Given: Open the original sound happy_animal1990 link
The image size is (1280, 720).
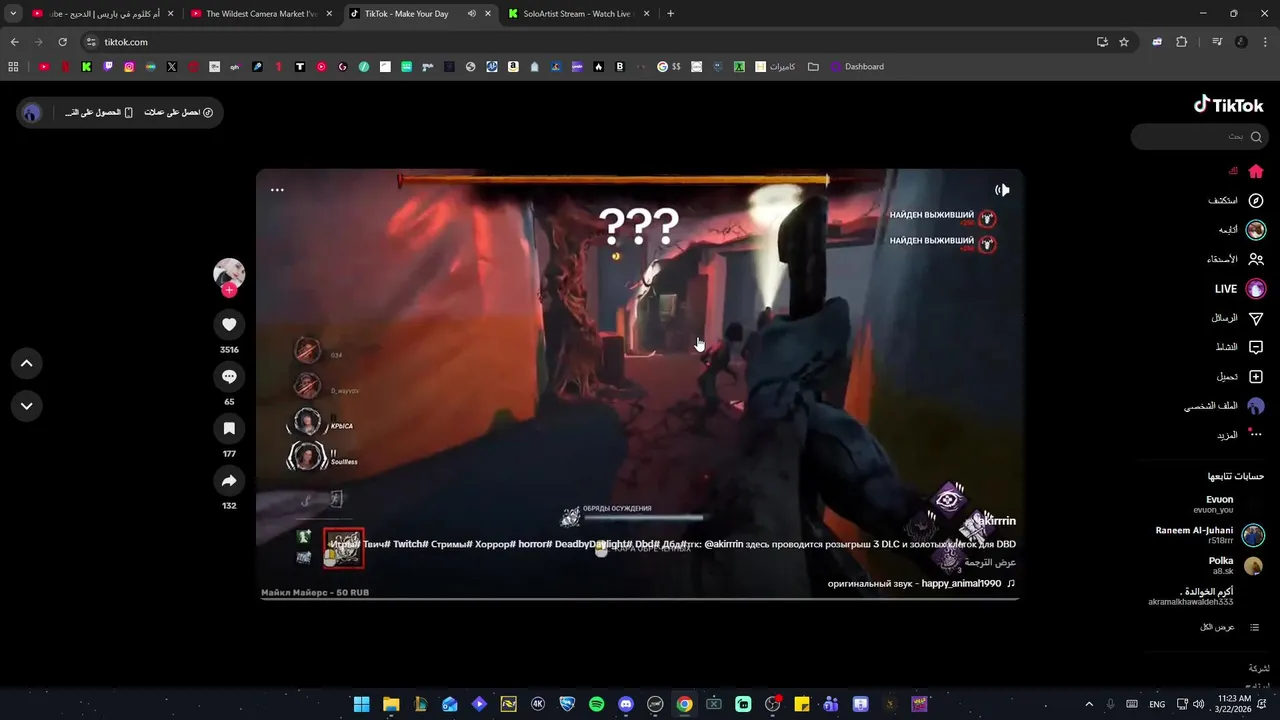Looking at the screenshot, I should tap(921, 583).
